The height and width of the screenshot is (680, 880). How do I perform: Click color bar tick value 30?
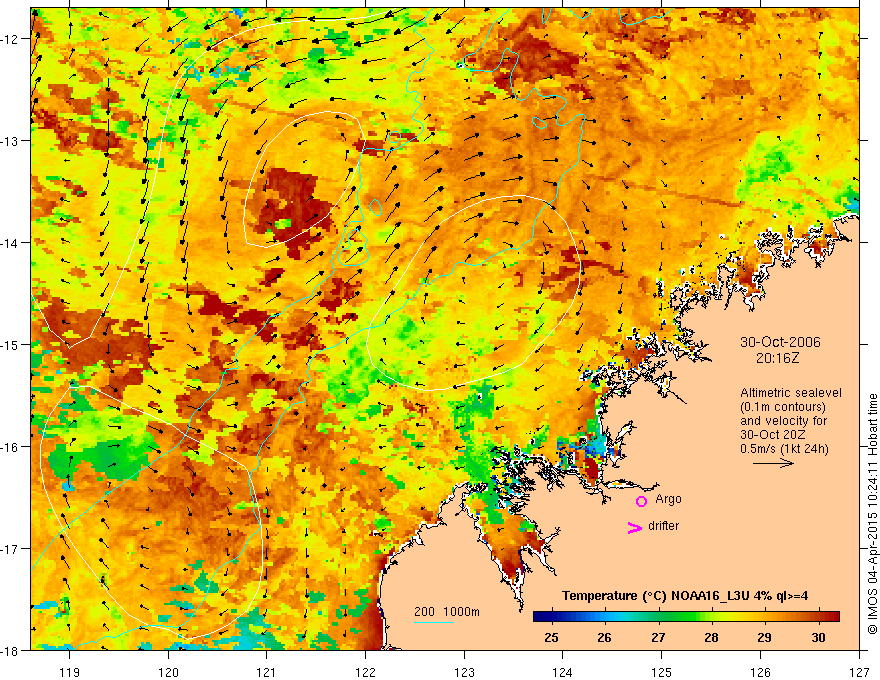click(x=818, y=637)
